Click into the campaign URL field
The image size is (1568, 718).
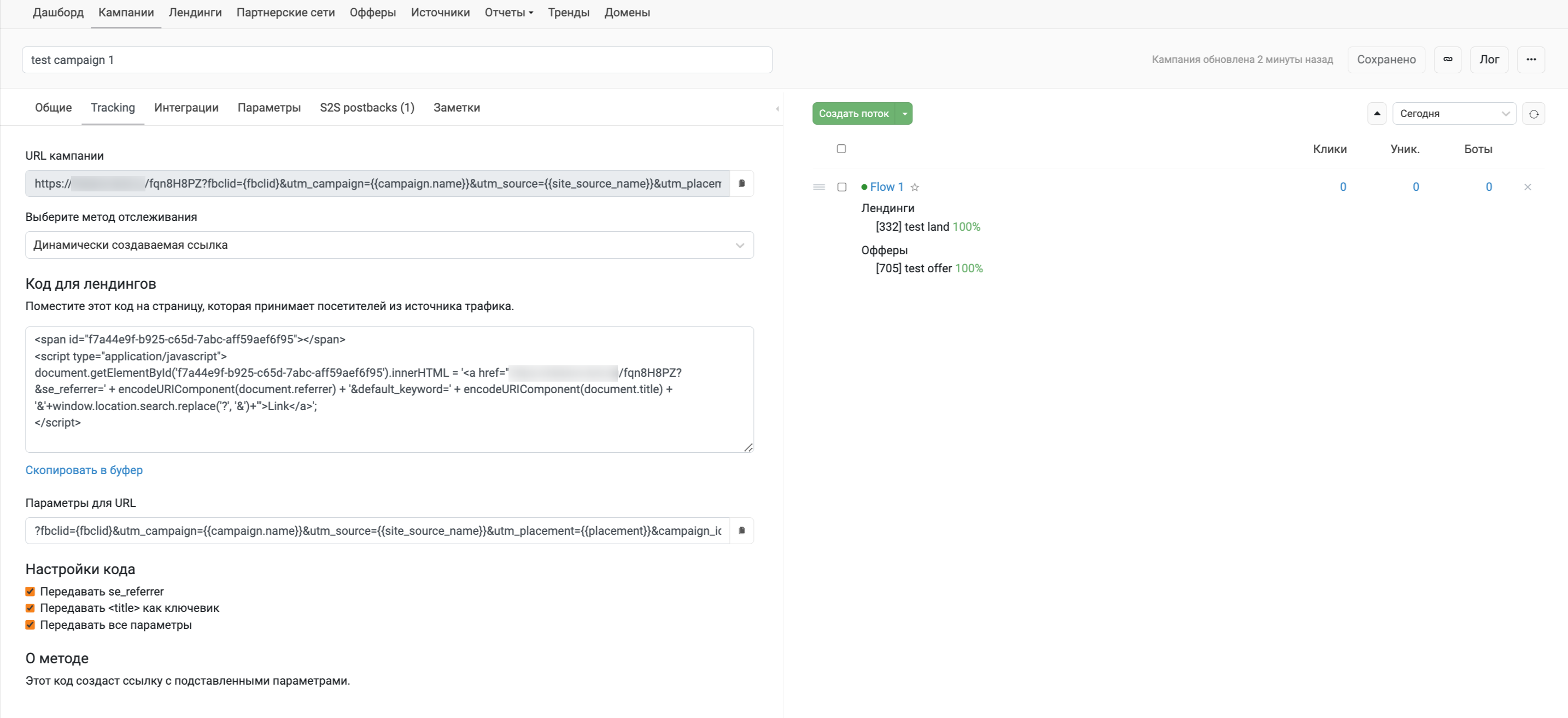pos(377,183)
